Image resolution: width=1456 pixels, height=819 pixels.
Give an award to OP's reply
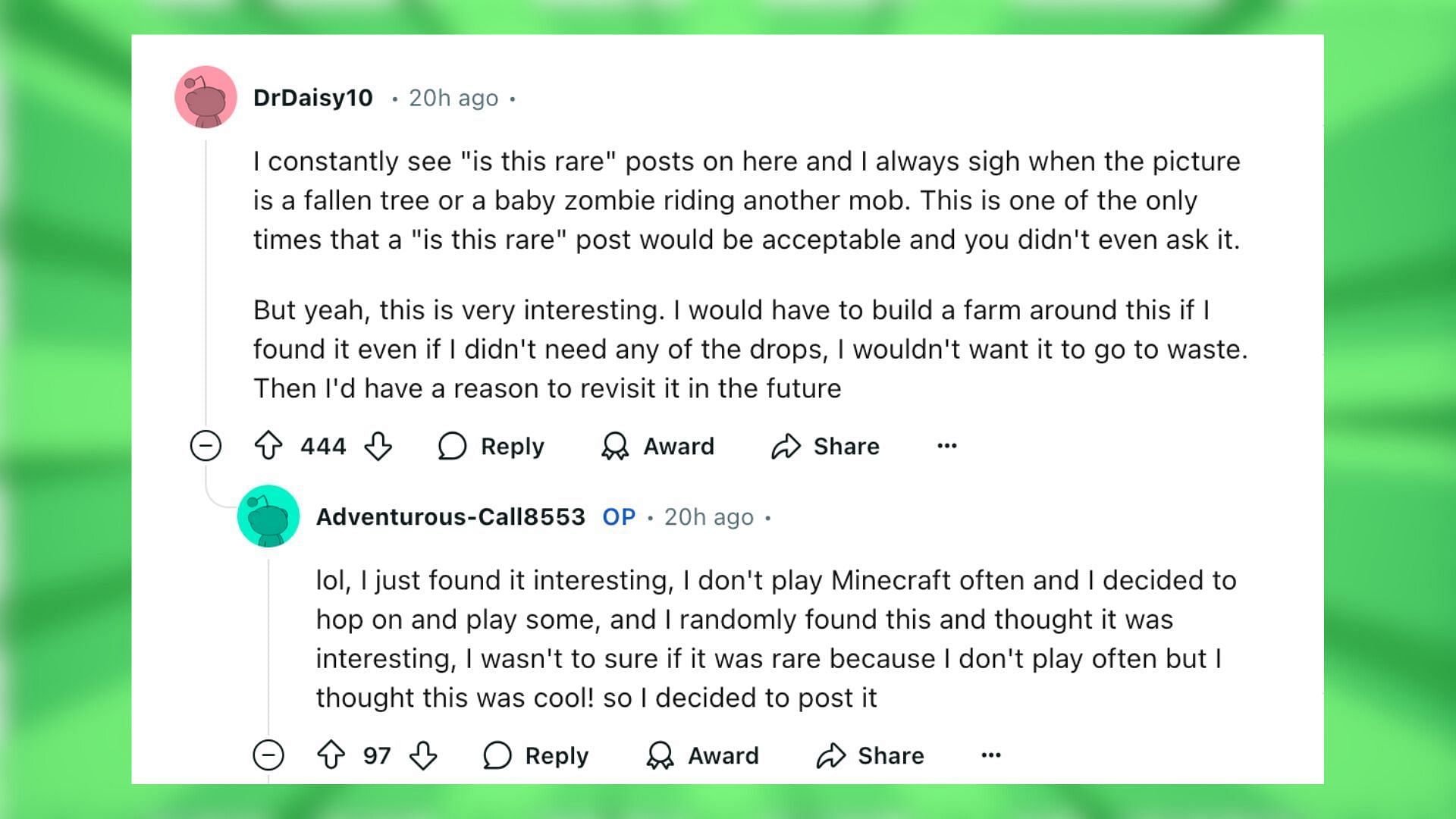point(702,755)
